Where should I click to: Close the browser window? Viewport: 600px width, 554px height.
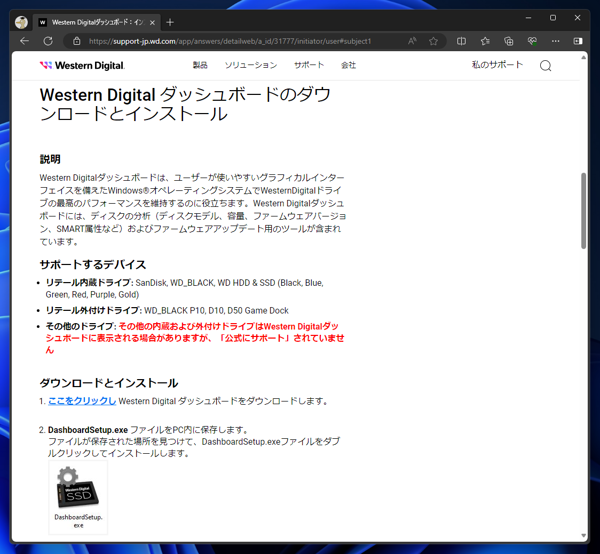[577, 18]
